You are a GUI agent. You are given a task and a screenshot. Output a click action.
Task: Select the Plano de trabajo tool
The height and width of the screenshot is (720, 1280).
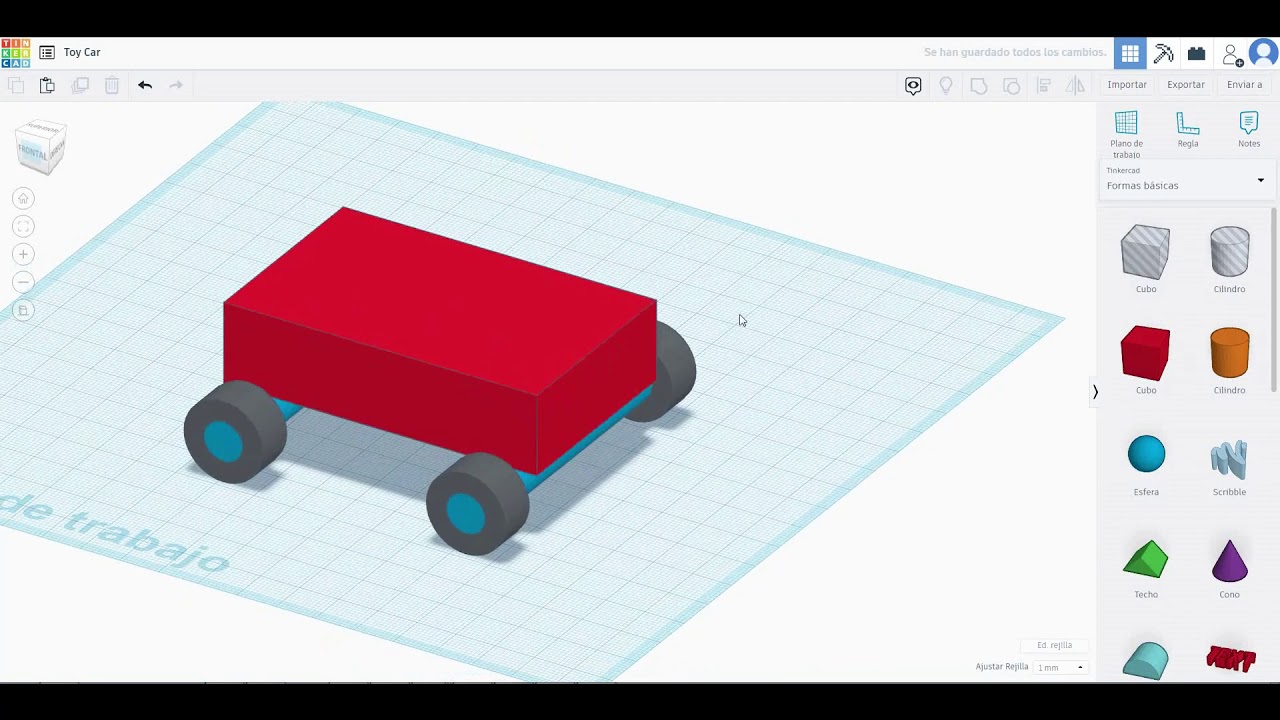tap(1126, 134)
